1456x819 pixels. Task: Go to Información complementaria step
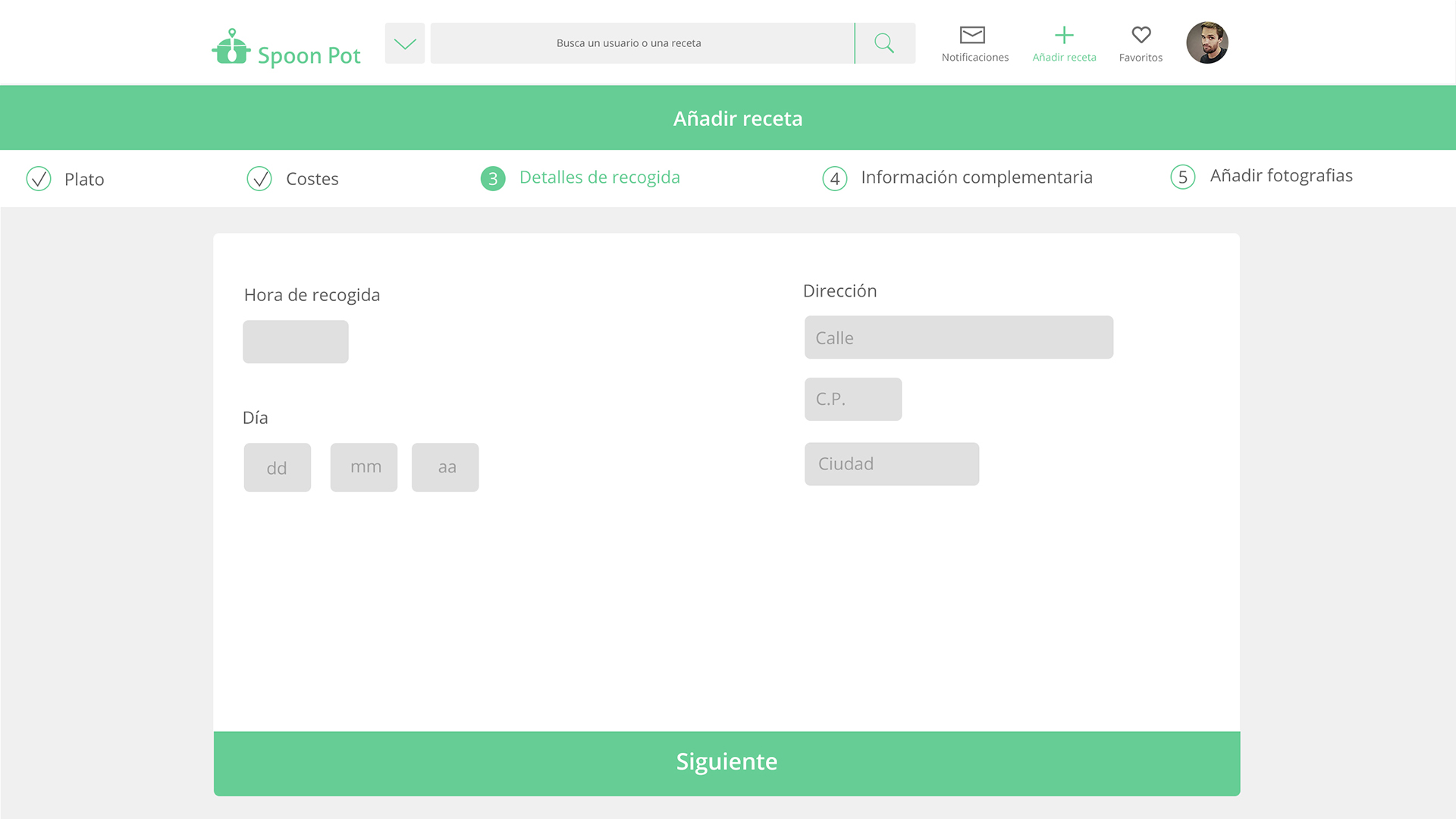[x=957, y=177]
